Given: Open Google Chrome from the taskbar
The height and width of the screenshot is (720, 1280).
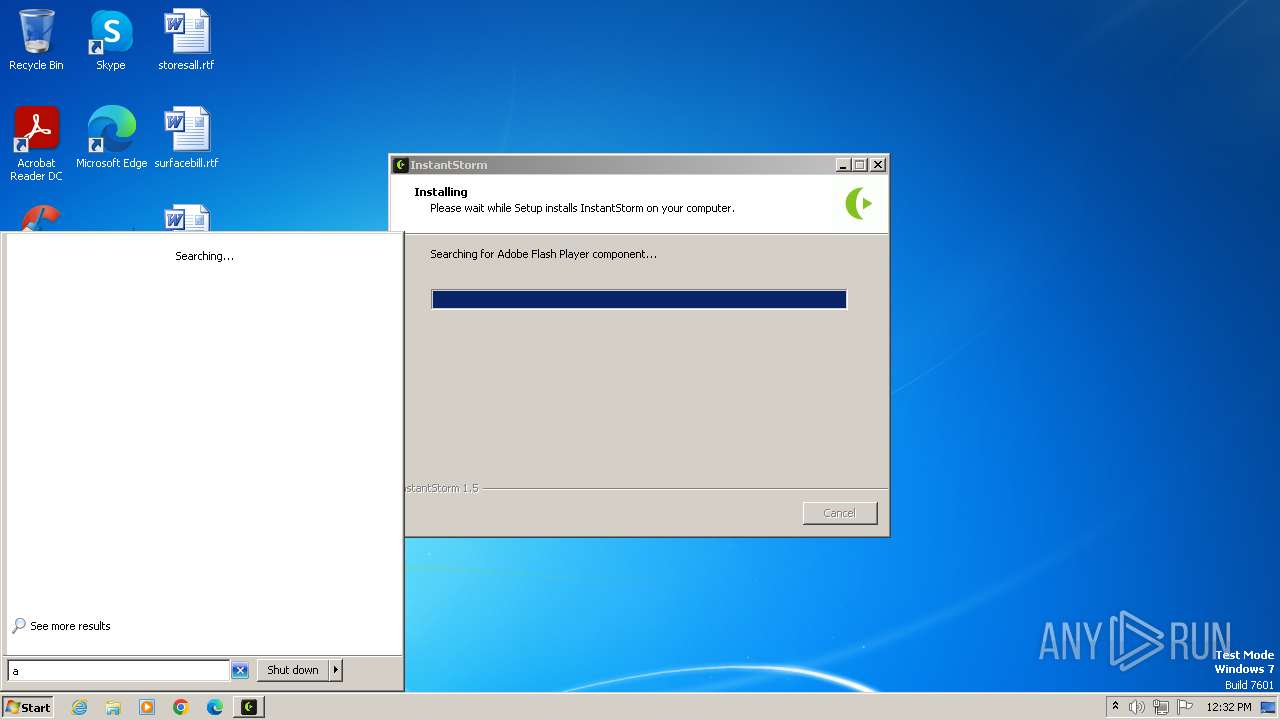Looking at the screenshot, I should coord(181,707).
